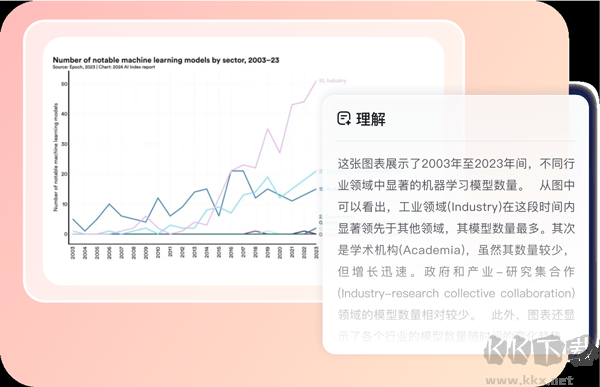This screenshot has width=600, height=387.
Task: Click the y-axis label on the chart
Action: pos(56,157)
